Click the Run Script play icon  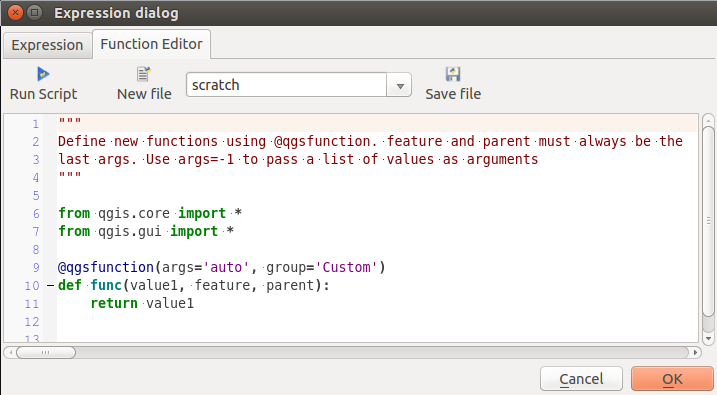[43, 74]
